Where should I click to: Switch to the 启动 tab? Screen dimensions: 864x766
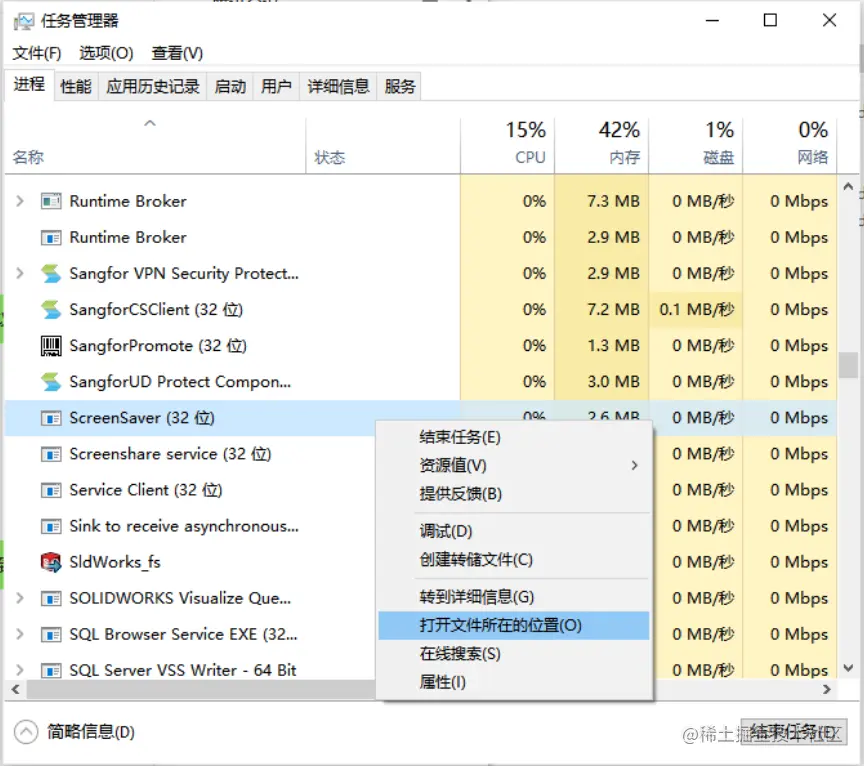pos(230,87)
